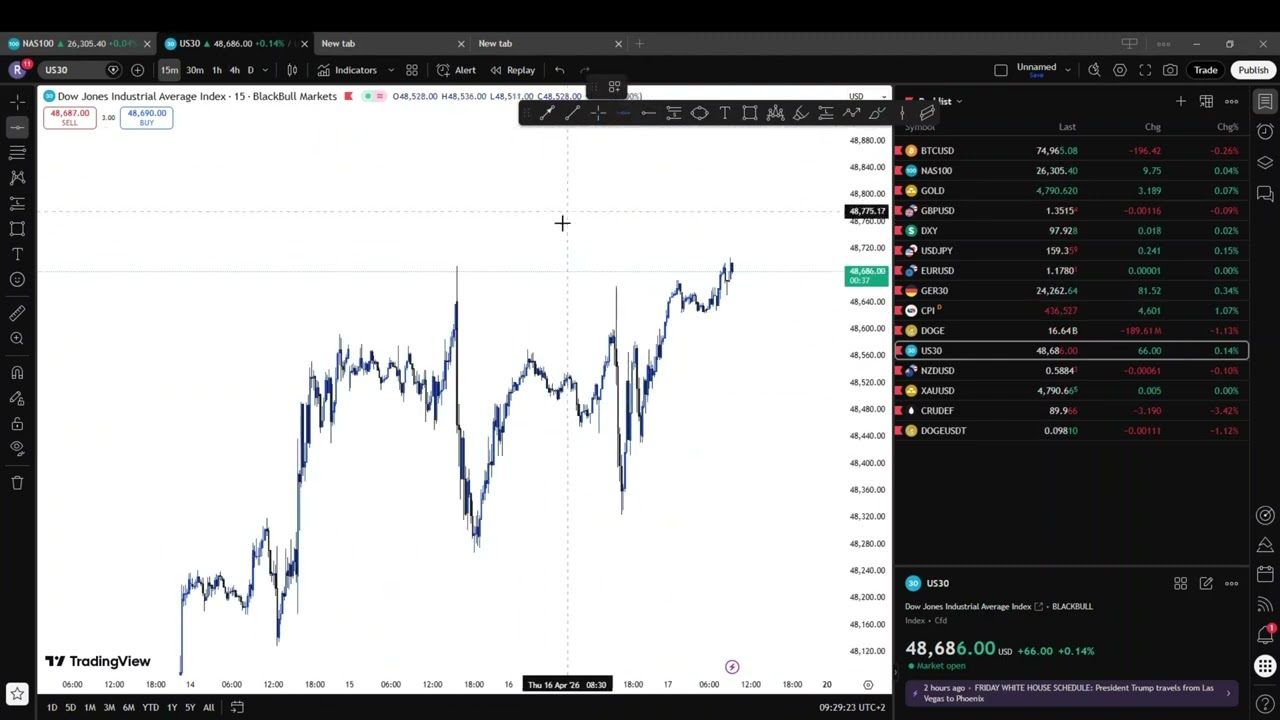This screenshot has width=1280, height=720.
Task: Expand the watchlist name dropdown
Action: [x=959, y=101]
